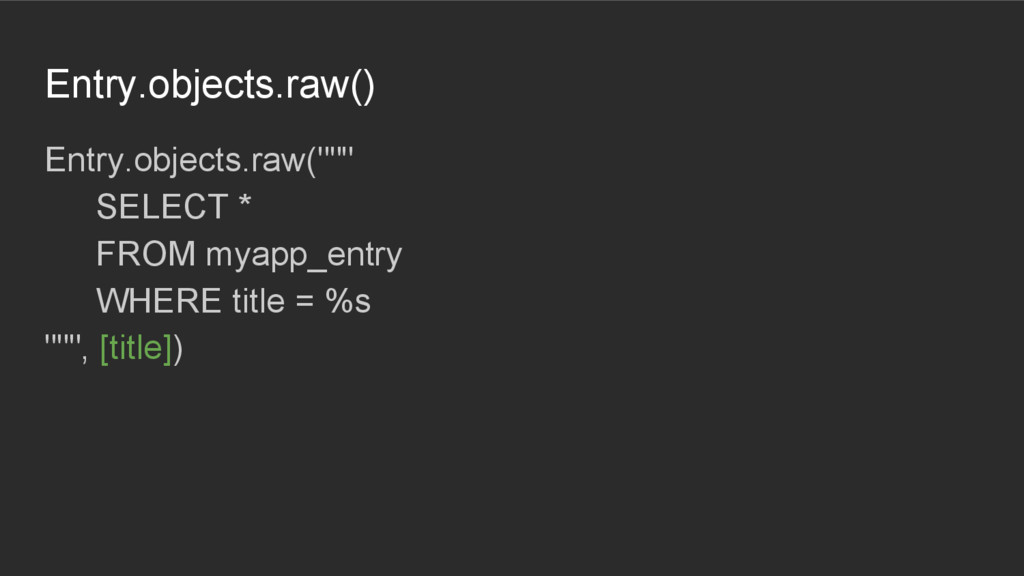Click the final closing parenthesis after [title]

pyautogui.click(x=178, y=349)
